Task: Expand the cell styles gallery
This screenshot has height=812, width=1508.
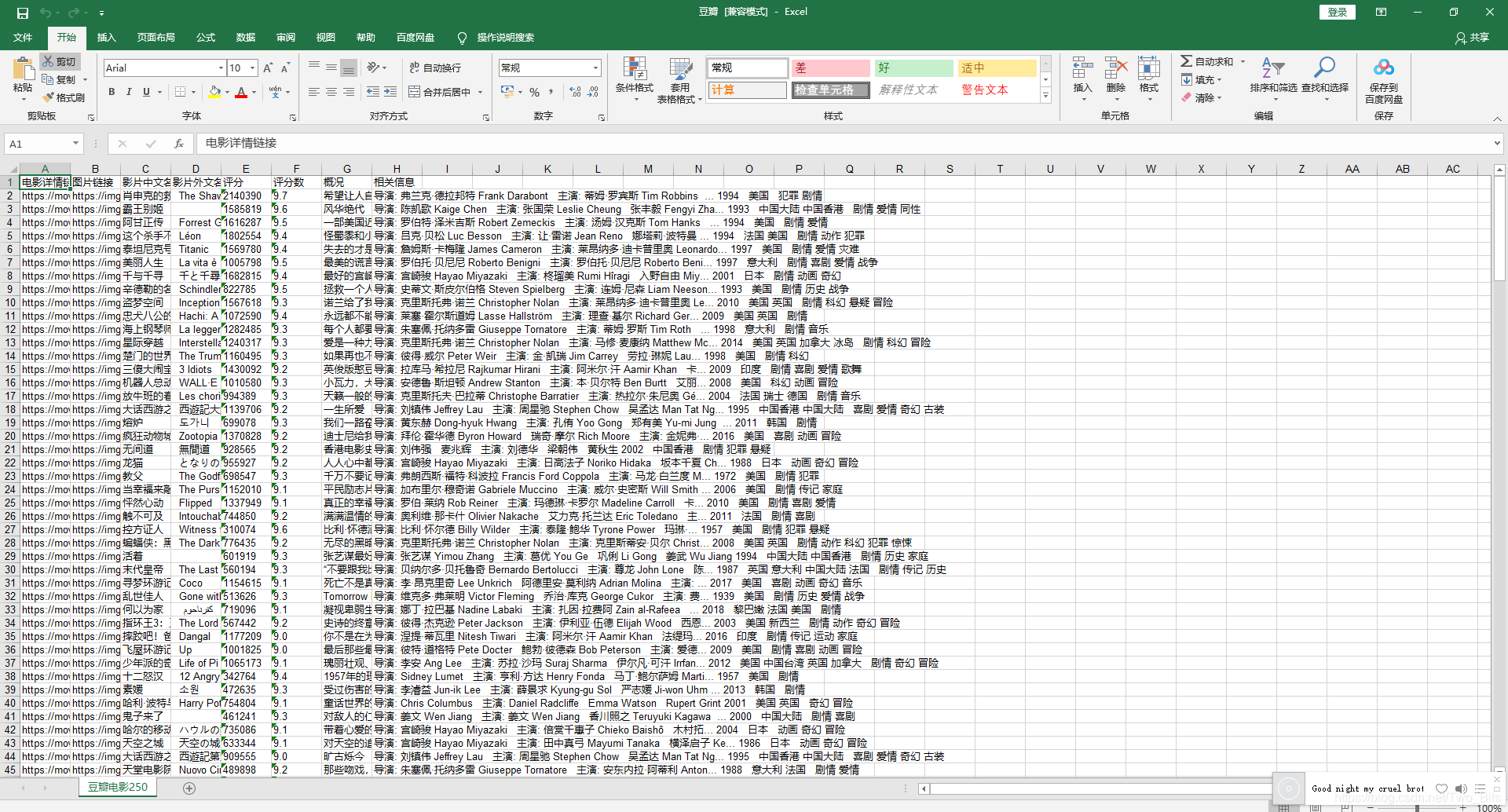Action: tap(1045, 95)
